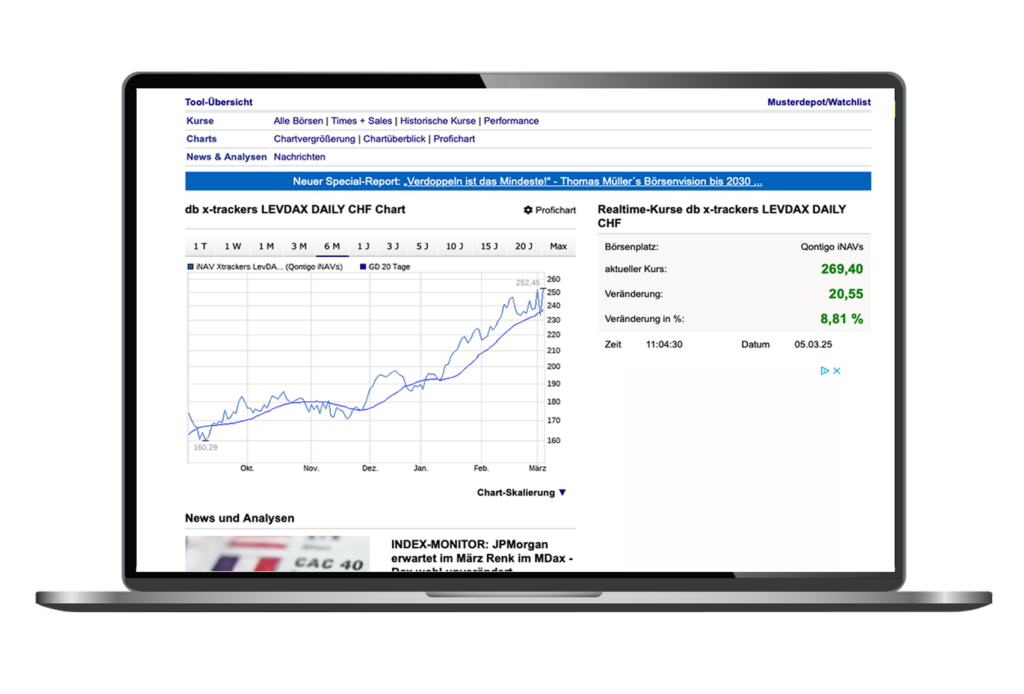Screen dimensions: 1024x694
Task: Click the Profichart gear icon
Action: tap(528, 211)
